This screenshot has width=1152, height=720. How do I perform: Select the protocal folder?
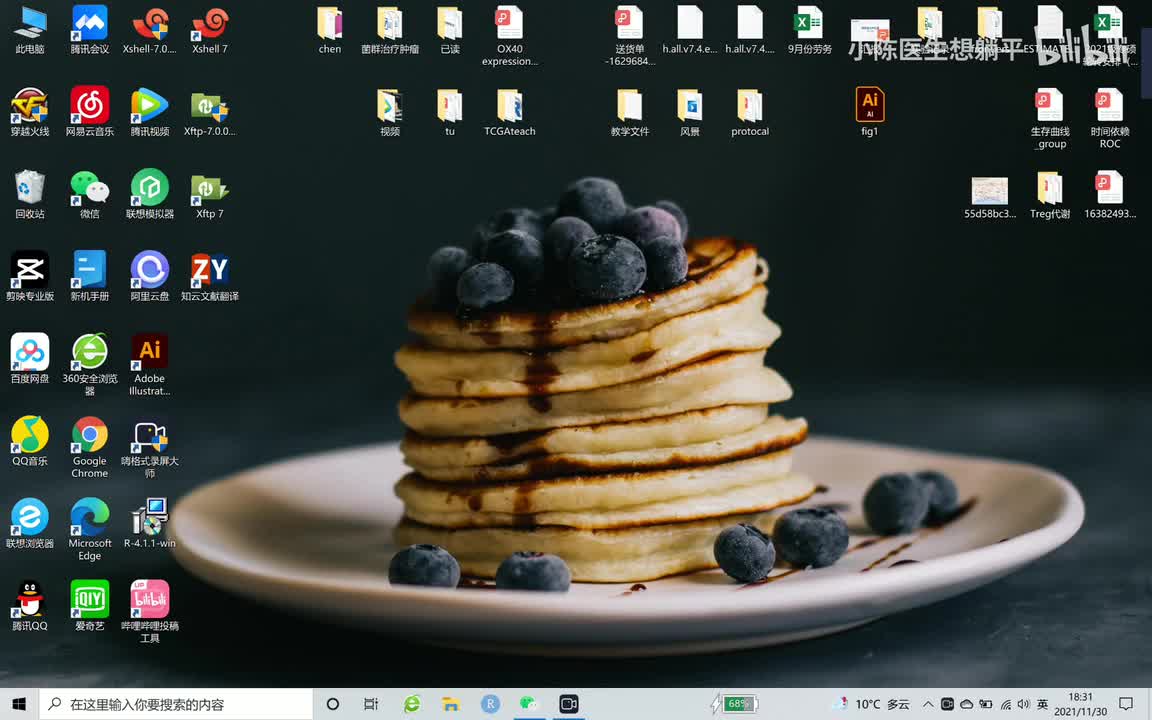click(750, 113)
